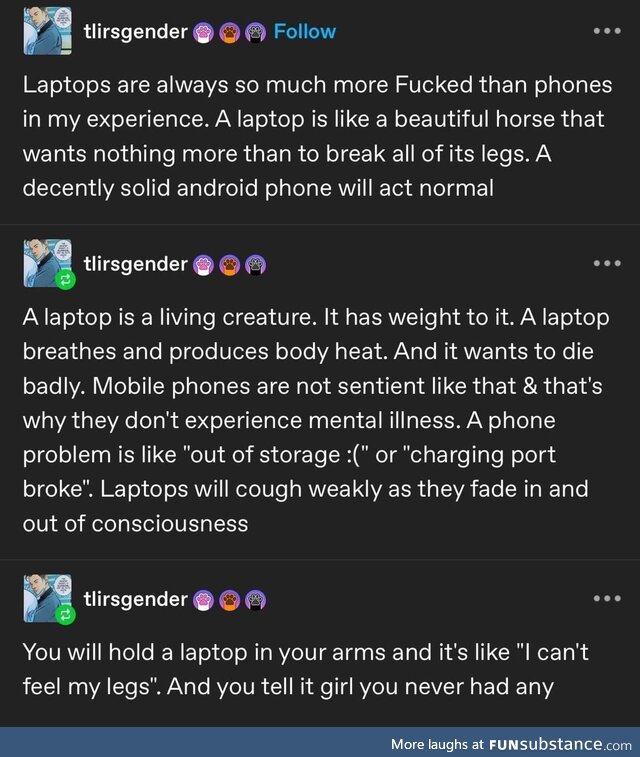Click the green reblog icon on third avatar

[65, 615]
